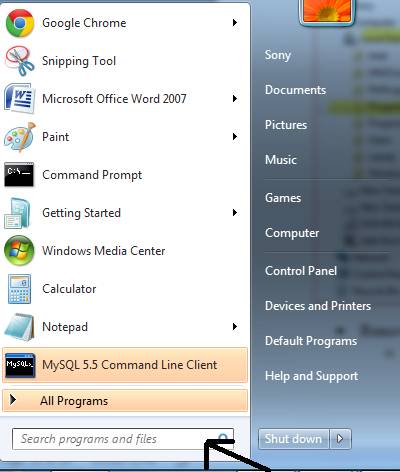Click the Notepad notebook icon
The image size is (400, 472).
[x=19, y=327]
